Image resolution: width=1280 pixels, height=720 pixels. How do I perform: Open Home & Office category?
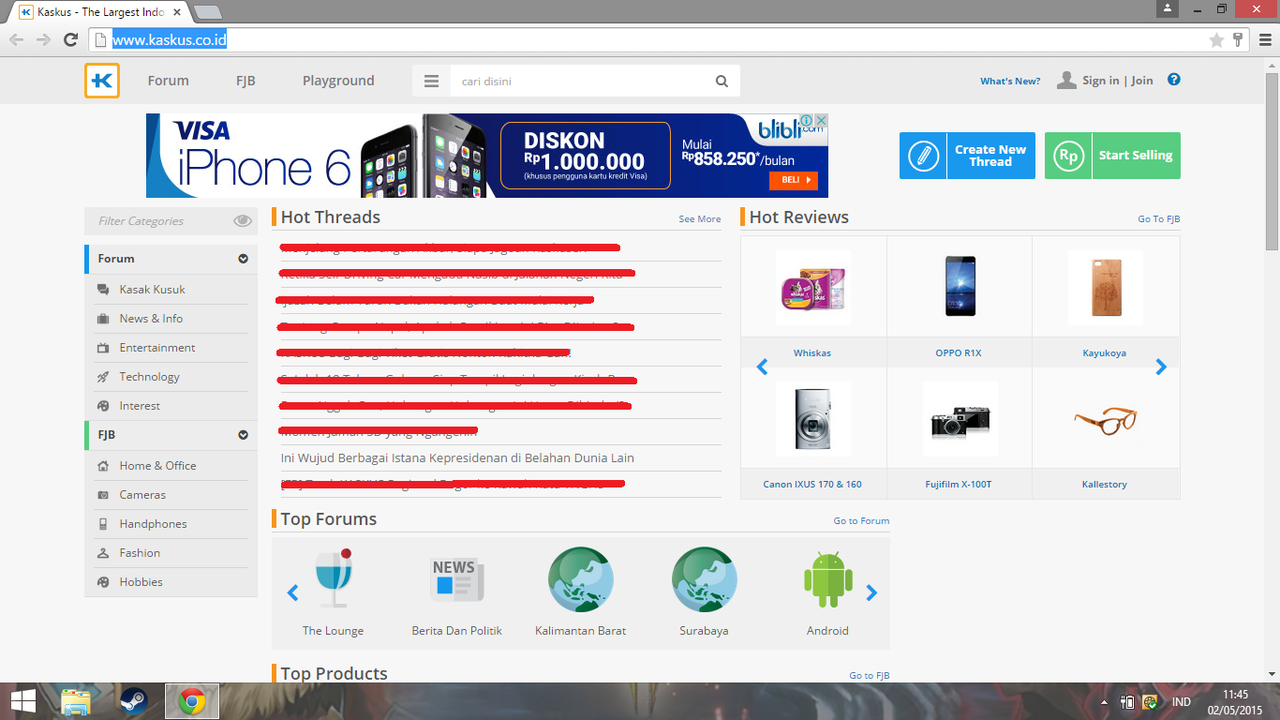coord(157,465)
